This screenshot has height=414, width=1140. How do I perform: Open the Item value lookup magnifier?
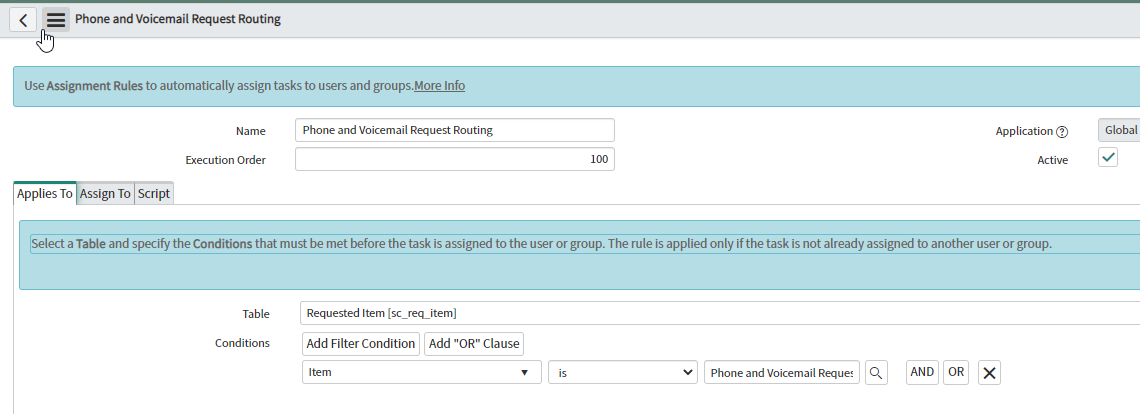[x=876, y=373]
